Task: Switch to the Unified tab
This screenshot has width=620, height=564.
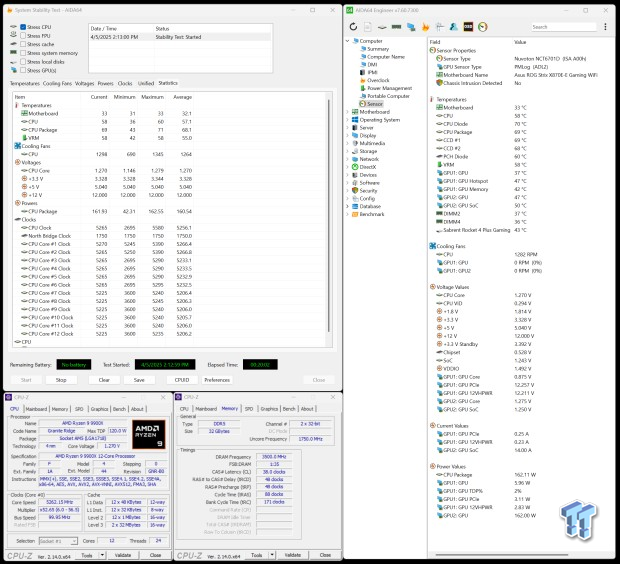Action: pos(146,83)
